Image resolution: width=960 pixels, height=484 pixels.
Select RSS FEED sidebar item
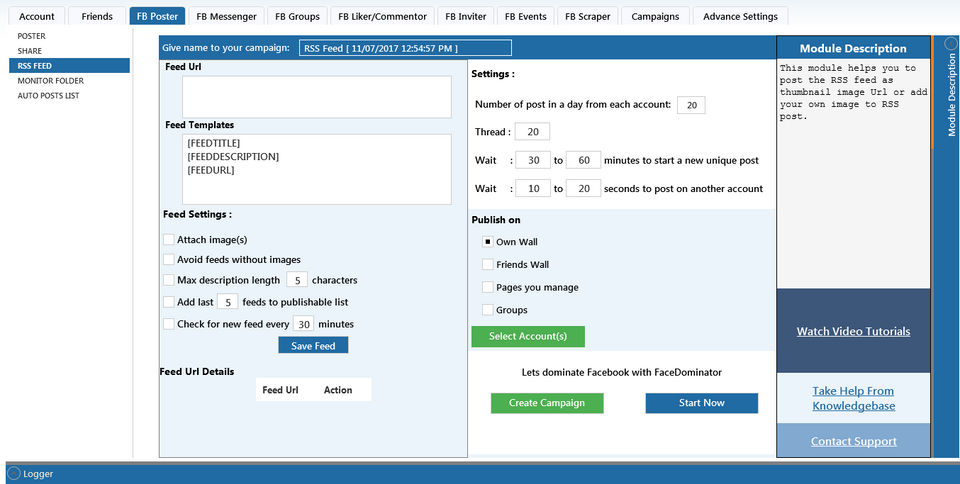click(x=69, y=65)
